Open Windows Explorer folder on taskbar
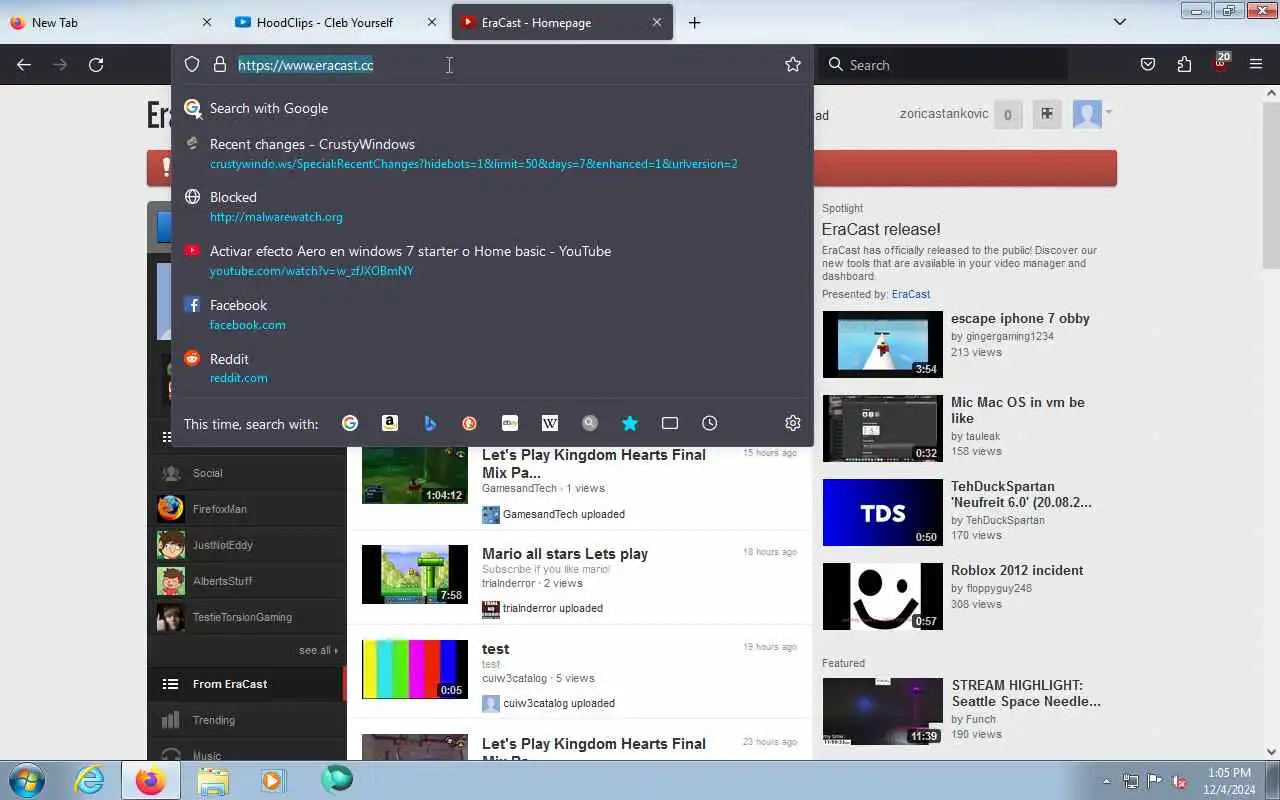This screenshot has width=1280, height=800. click(x=213, y=780)
